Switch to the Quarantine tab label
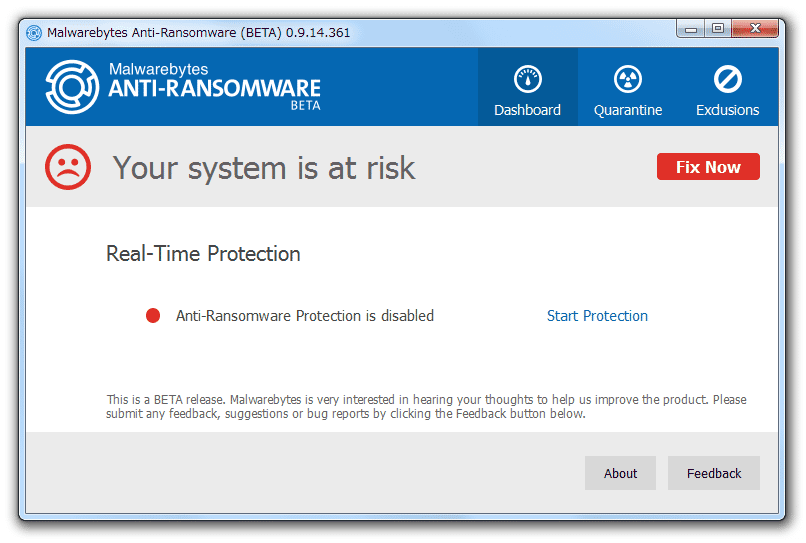Screen dimensions: 806x543 [628, 110]
